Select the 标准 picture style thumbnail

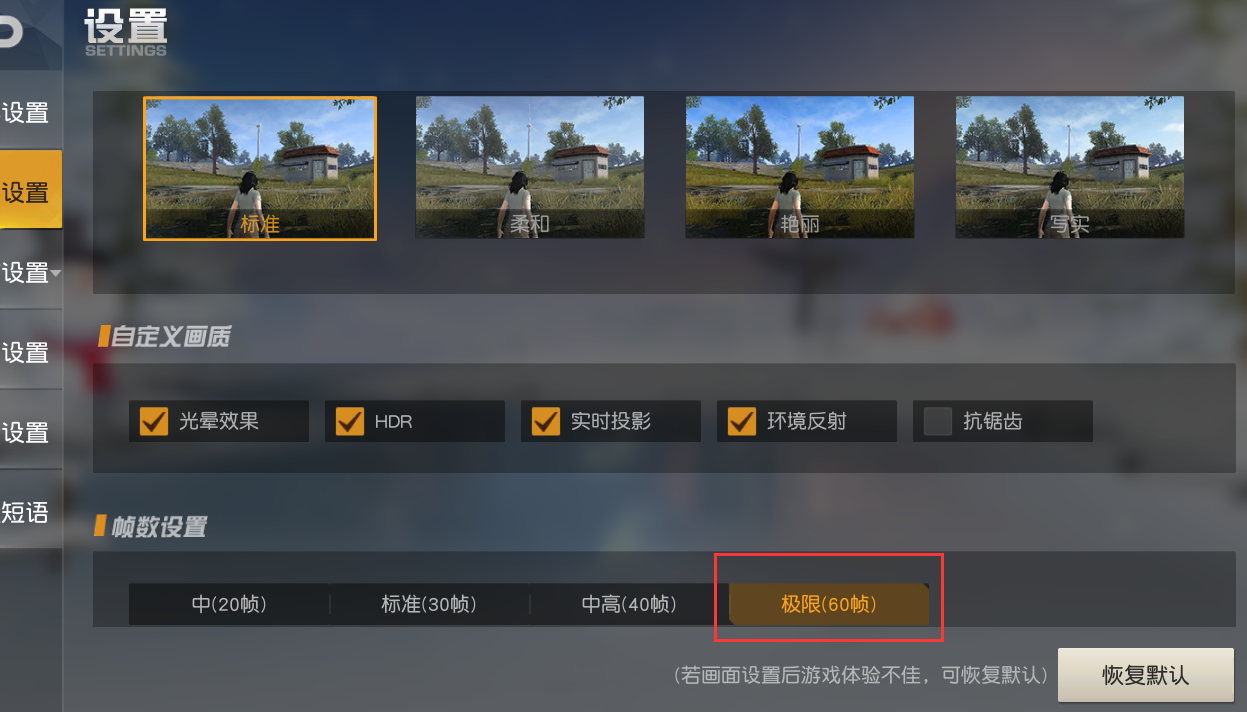click(x=260, y=168)
